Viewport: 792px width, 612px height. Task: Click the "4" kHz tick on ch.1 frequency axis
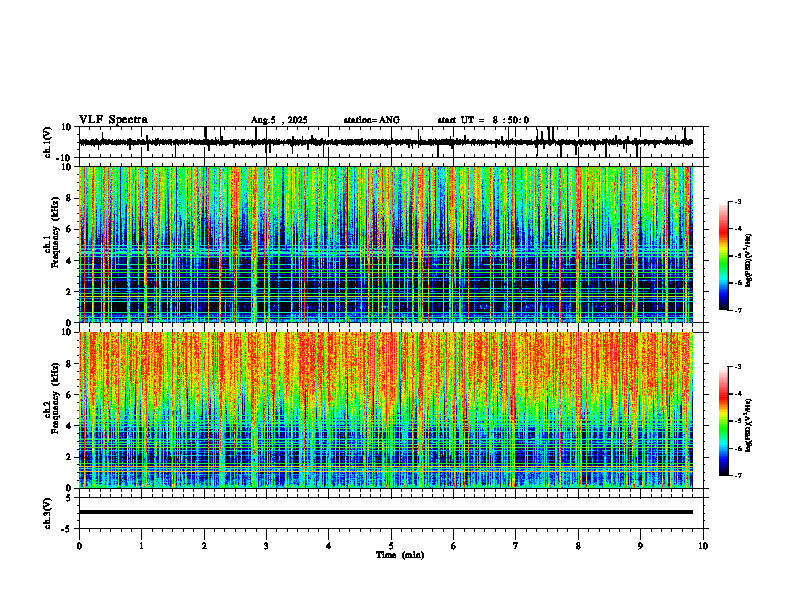tap(70, 261)
